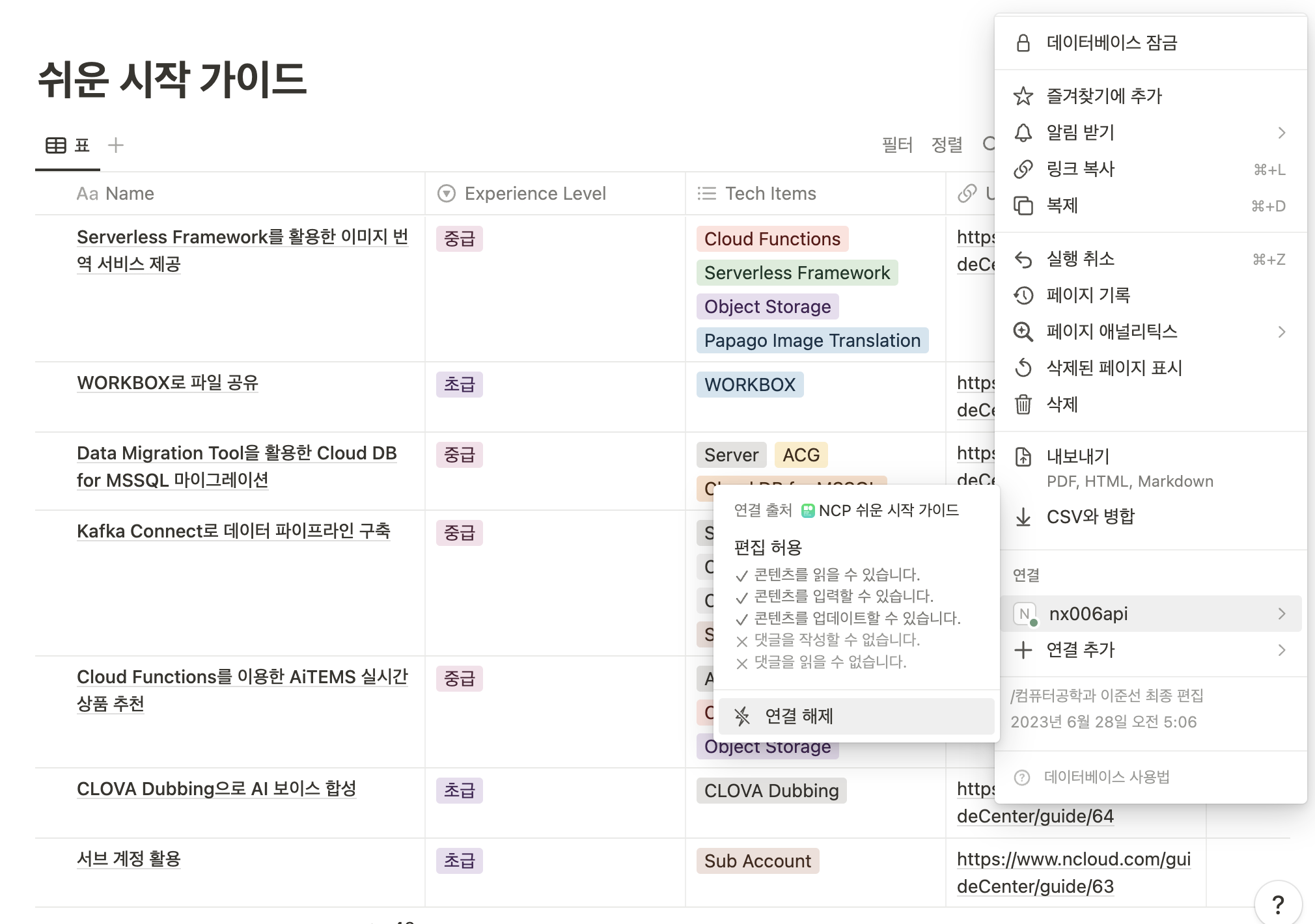Expand the 페이지 애널리틱스 submenu chevron
The width and height of the screenshot is (1315, 924).
click(1281, 332)
